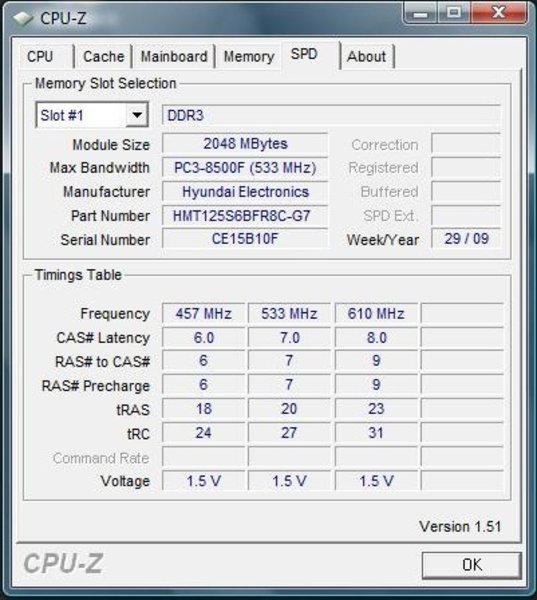Click the 29 / 09 week/year value
The height and width of the screenshot is (600, 537).
point(466,239)
